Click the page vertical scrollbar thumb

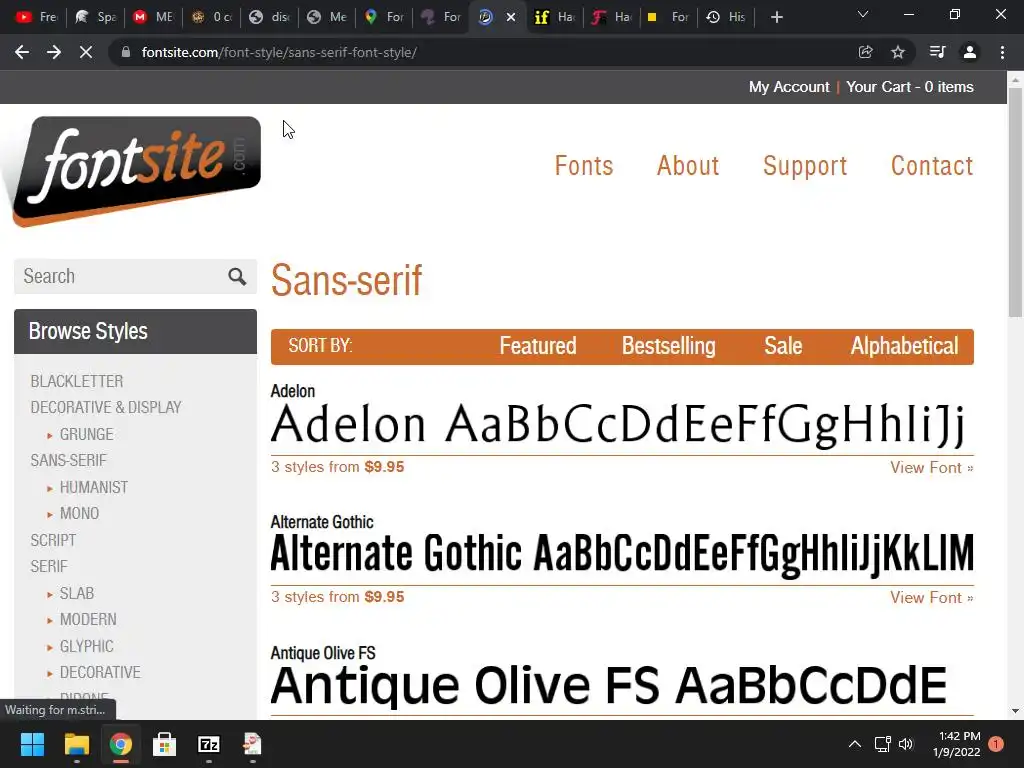pos(1015,202)
